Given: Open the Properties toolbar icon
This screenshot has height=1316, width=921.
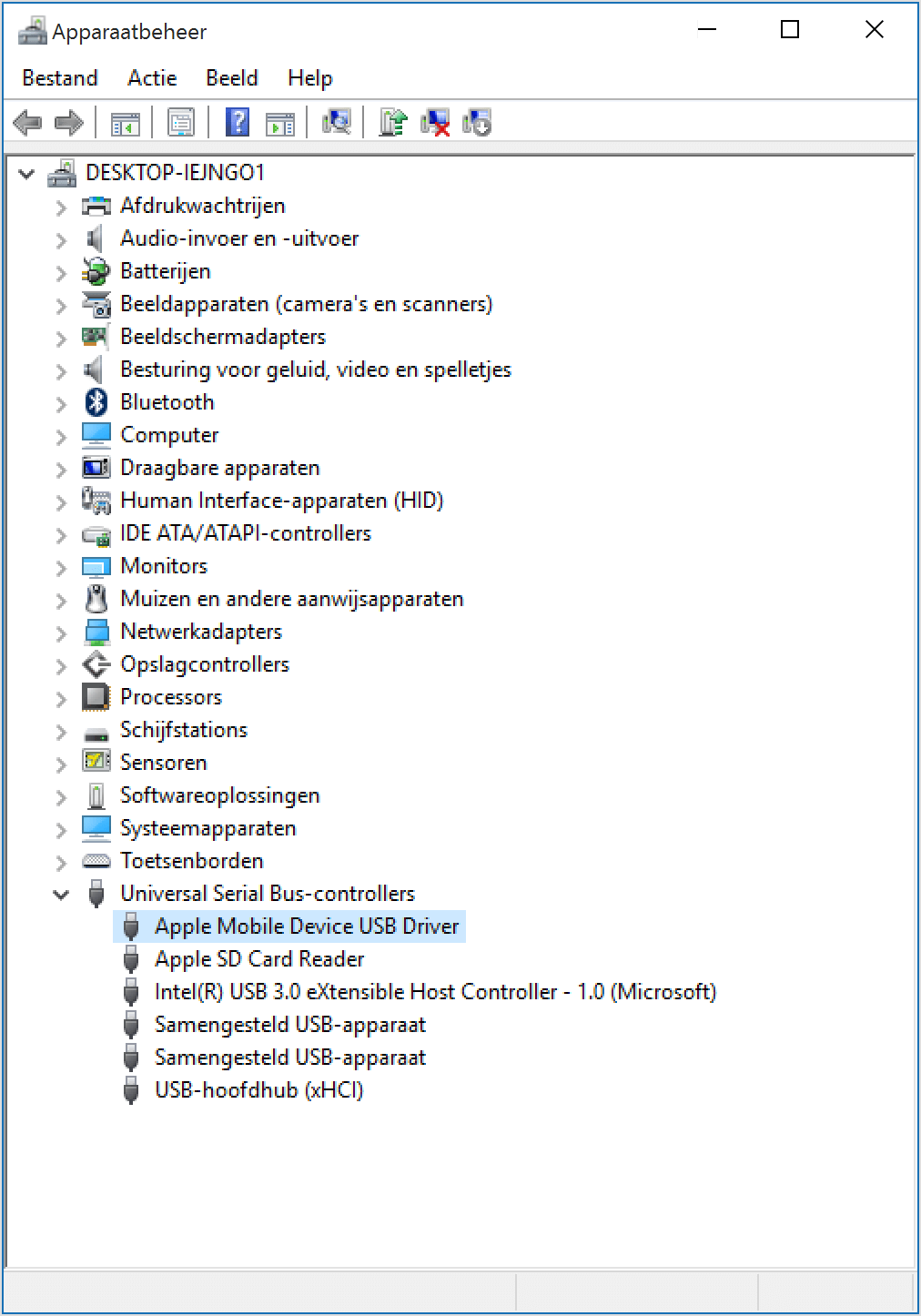Looking at the screenshot, I should point(181,122).
